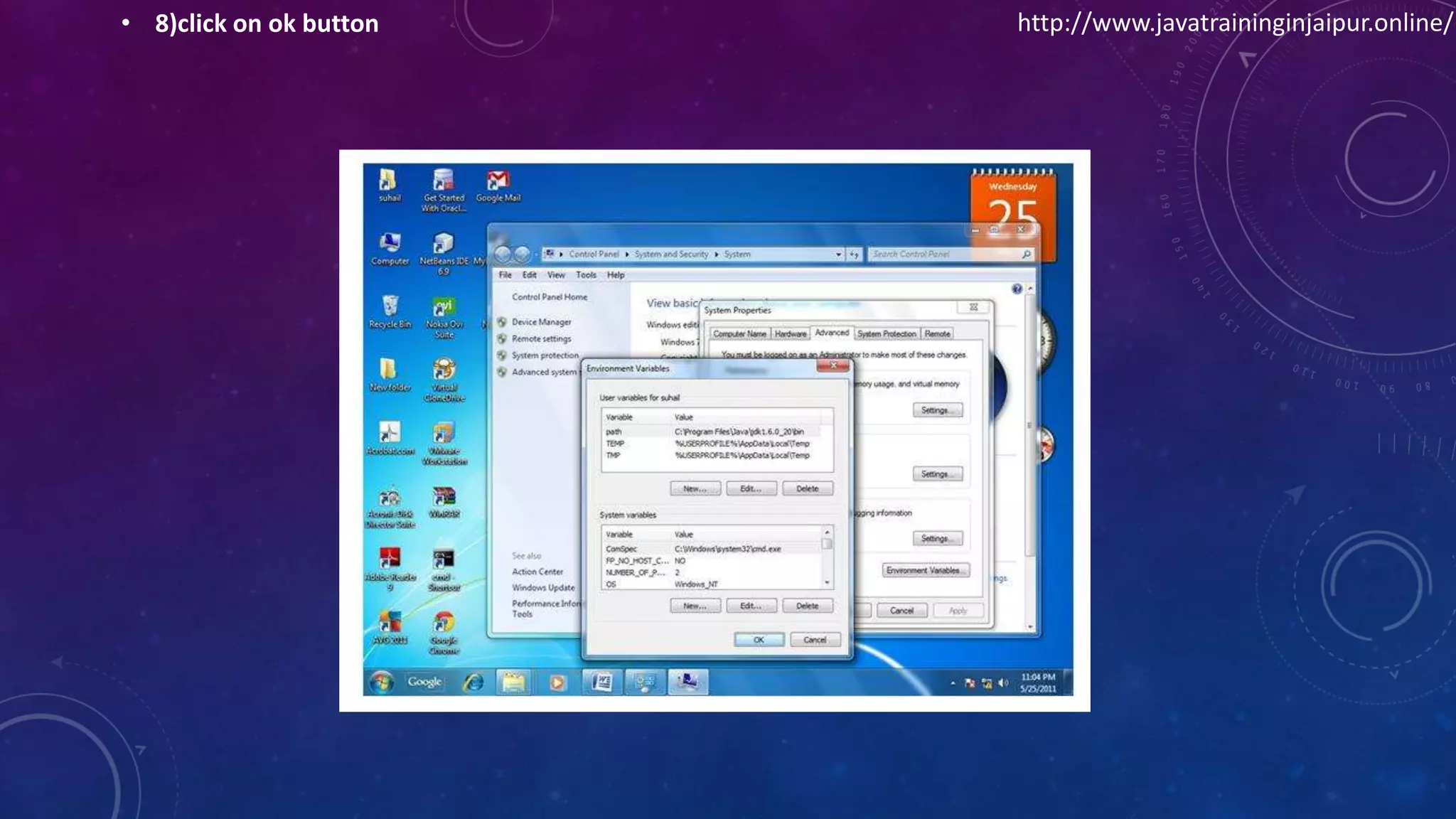Image resolution: width=1456 pixels, height=819 pixels.
Task: Switch to the Hardware tab
Action: click(790, 334)
